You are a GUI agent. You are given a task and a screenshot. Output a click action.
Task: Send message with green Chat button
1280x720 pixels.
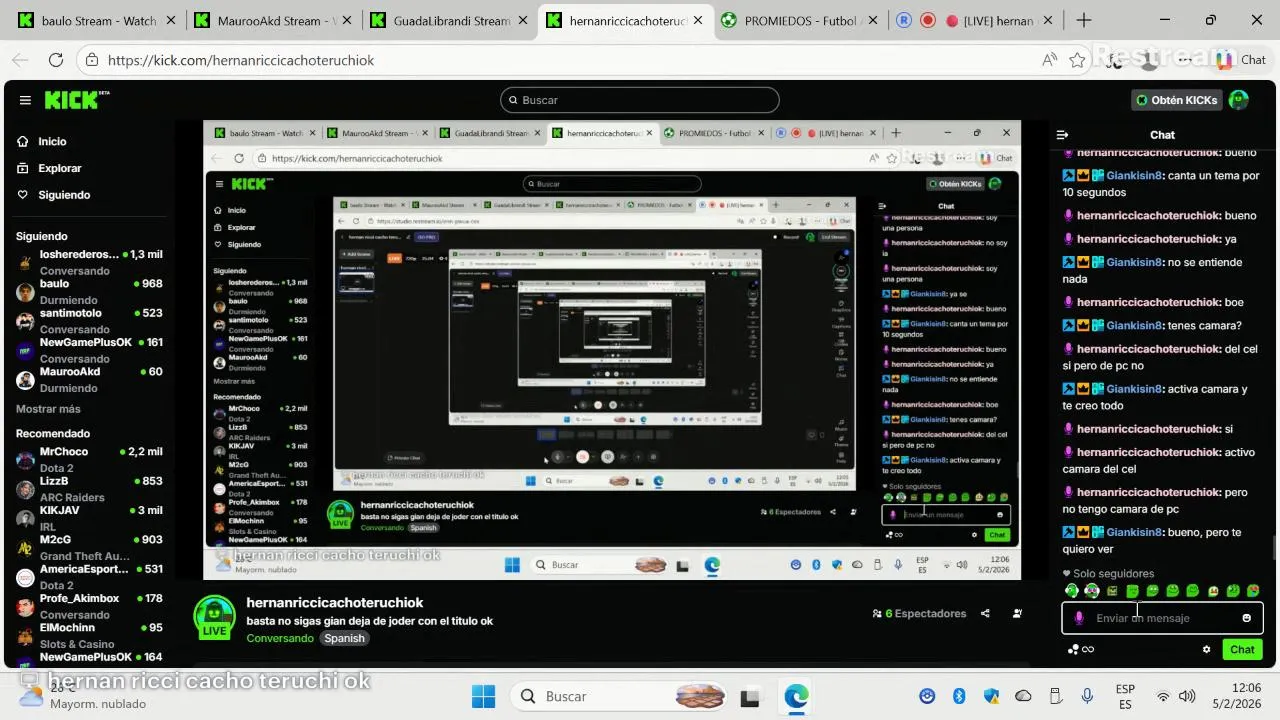tap(1242, 649)
